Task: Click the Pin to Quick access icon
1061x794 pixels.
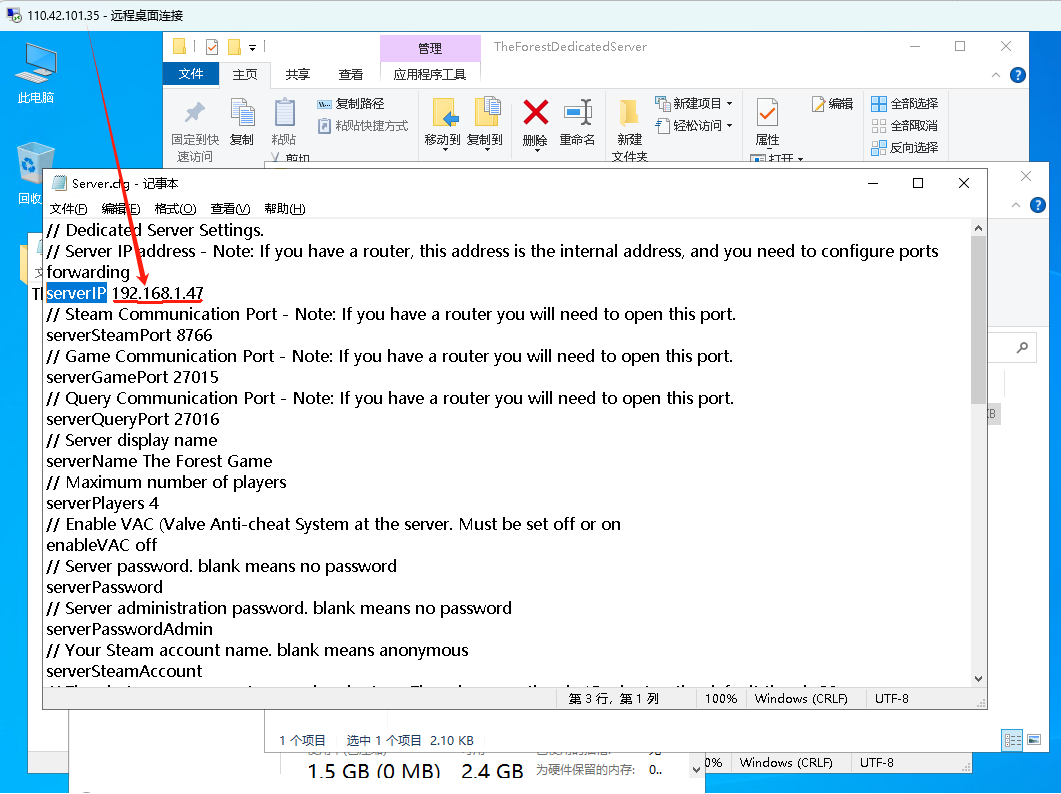Action: tap(195, 112)
